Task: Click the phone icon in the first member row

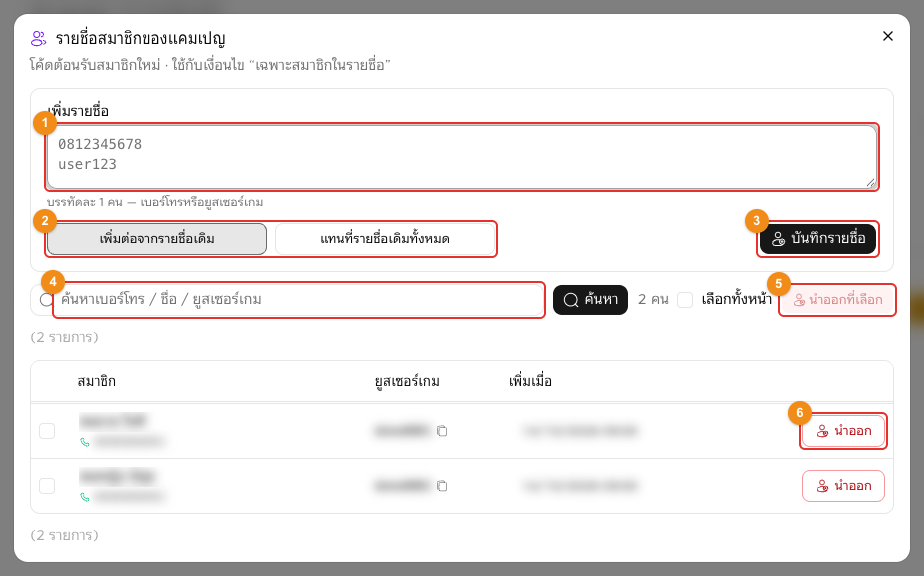Action: pos(85,442)
